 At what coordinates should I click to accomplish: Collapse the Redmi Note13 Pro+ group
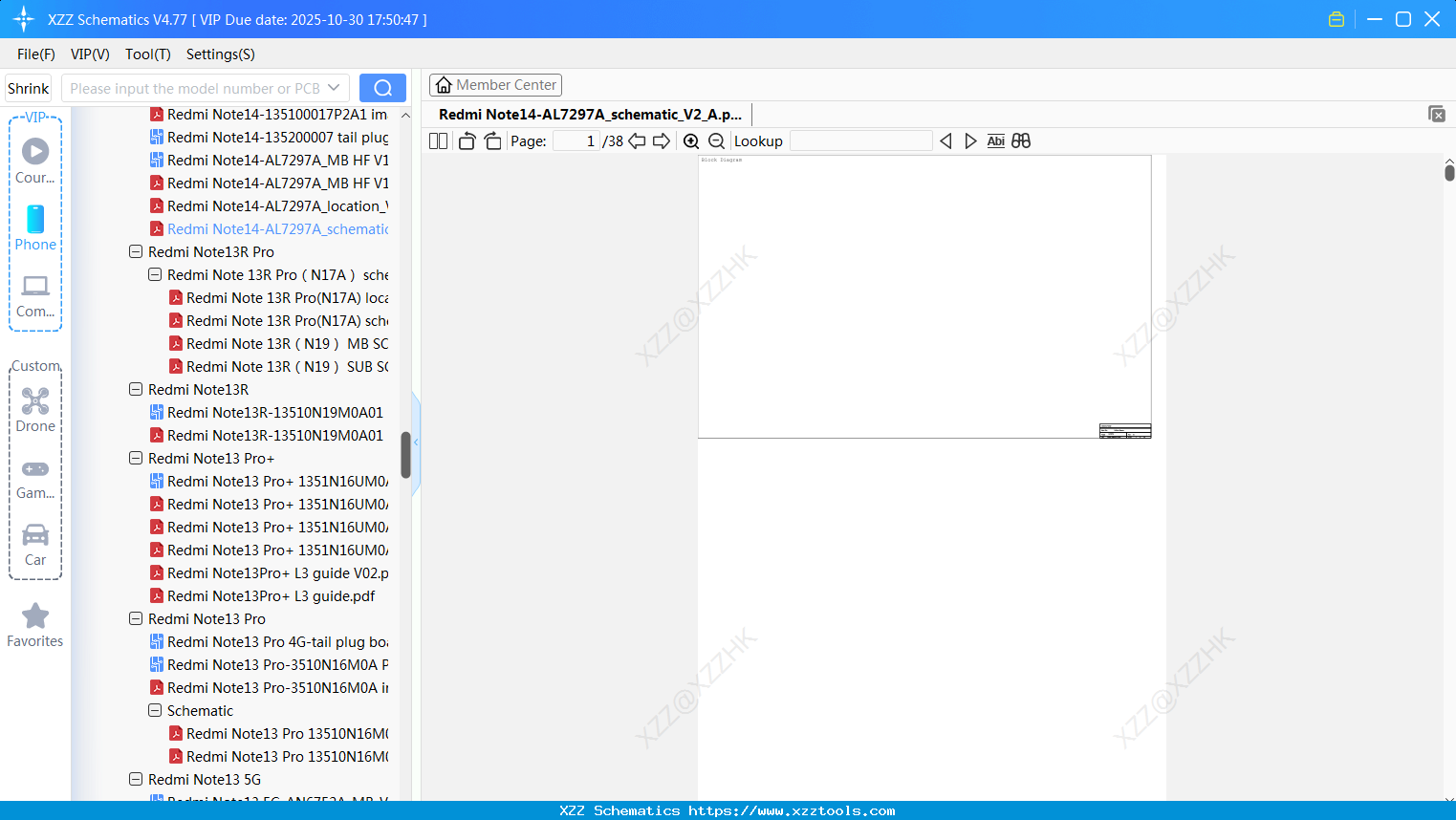point(135,458)
